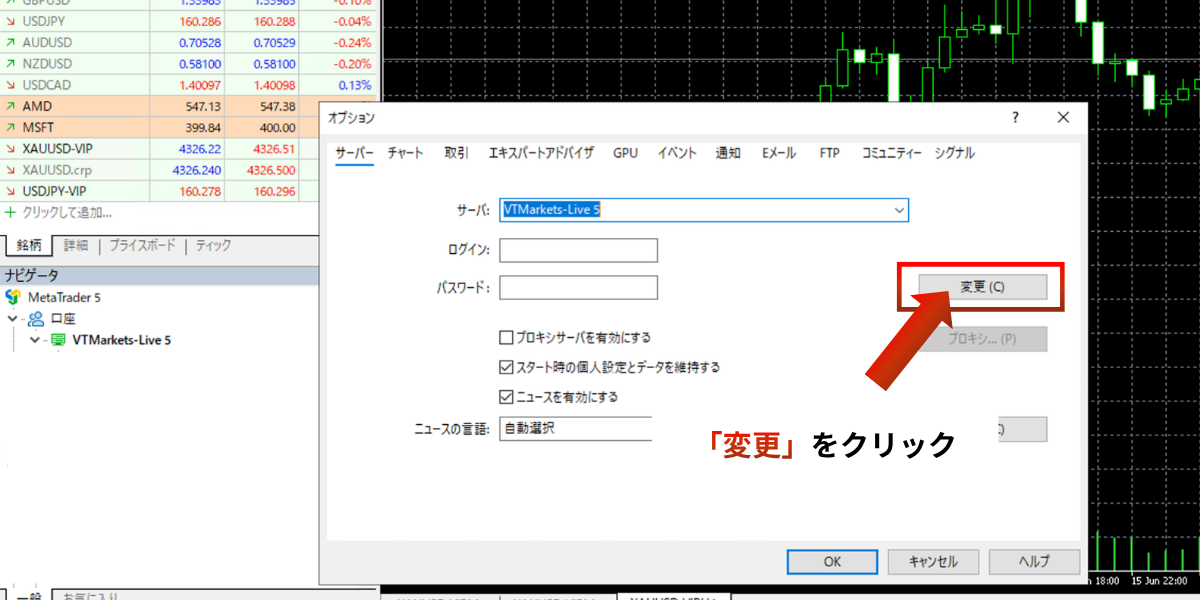Uncheck the ニュースを有効にする checkbox
1200x600 pixels.
click(506, 396)
